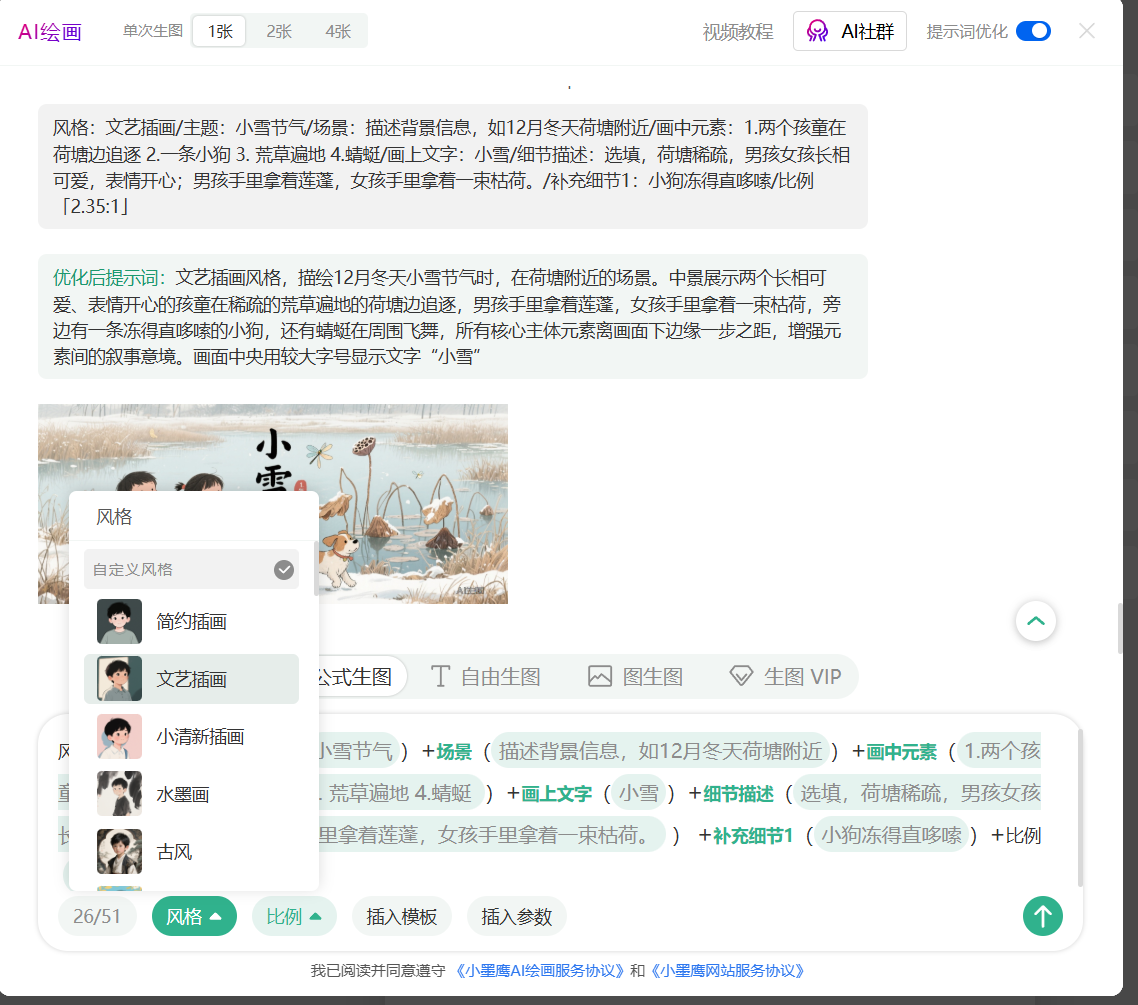
Task: Click the 图生图 picture icon
Action: 600,677
